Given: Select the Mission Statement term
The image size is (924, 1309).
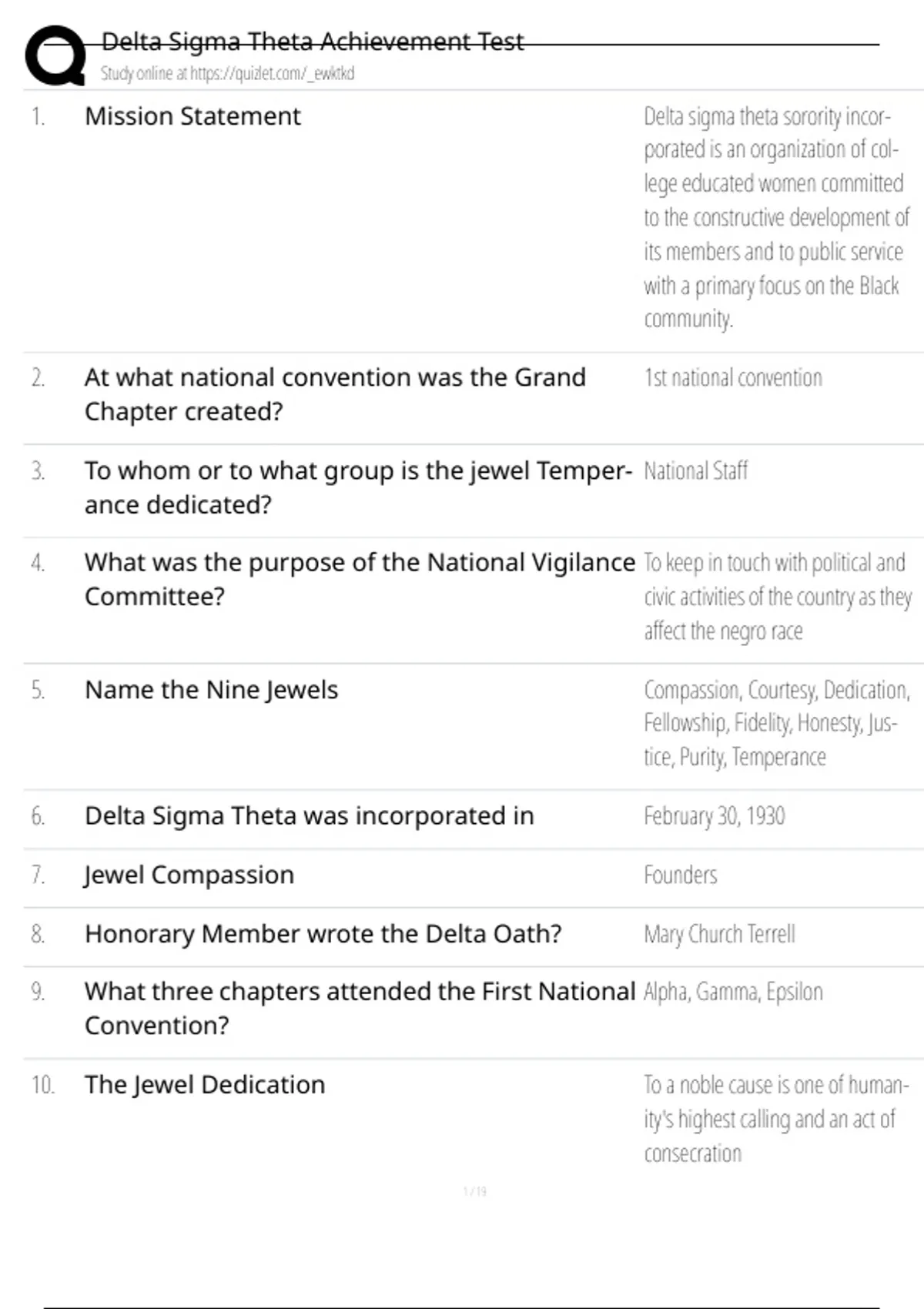Looking at the screenshot, I should [x=192, y=116].
